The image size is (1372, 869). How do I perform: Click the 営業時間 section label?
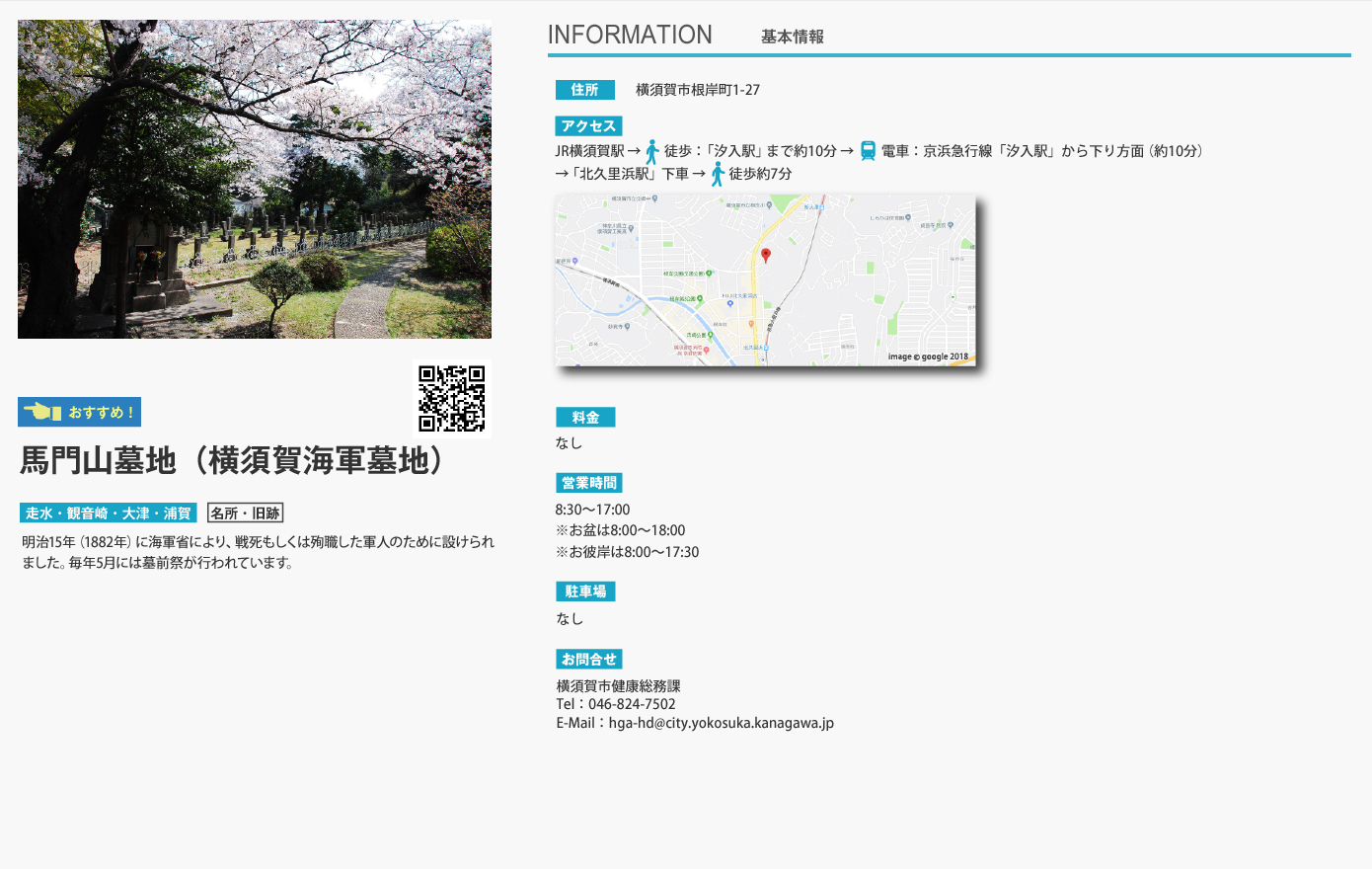pos(588,483)
